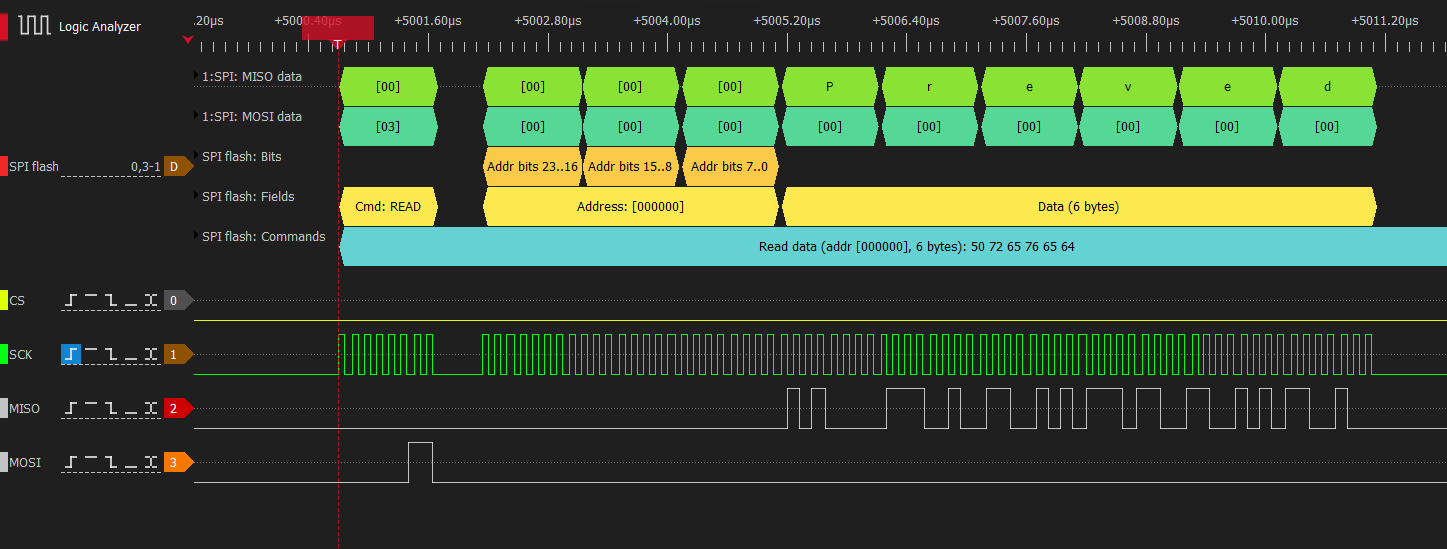Screen dimensions: 1447x549
Task: Select either-edge trigger icon for MOSI
Action: click(151, 462)
